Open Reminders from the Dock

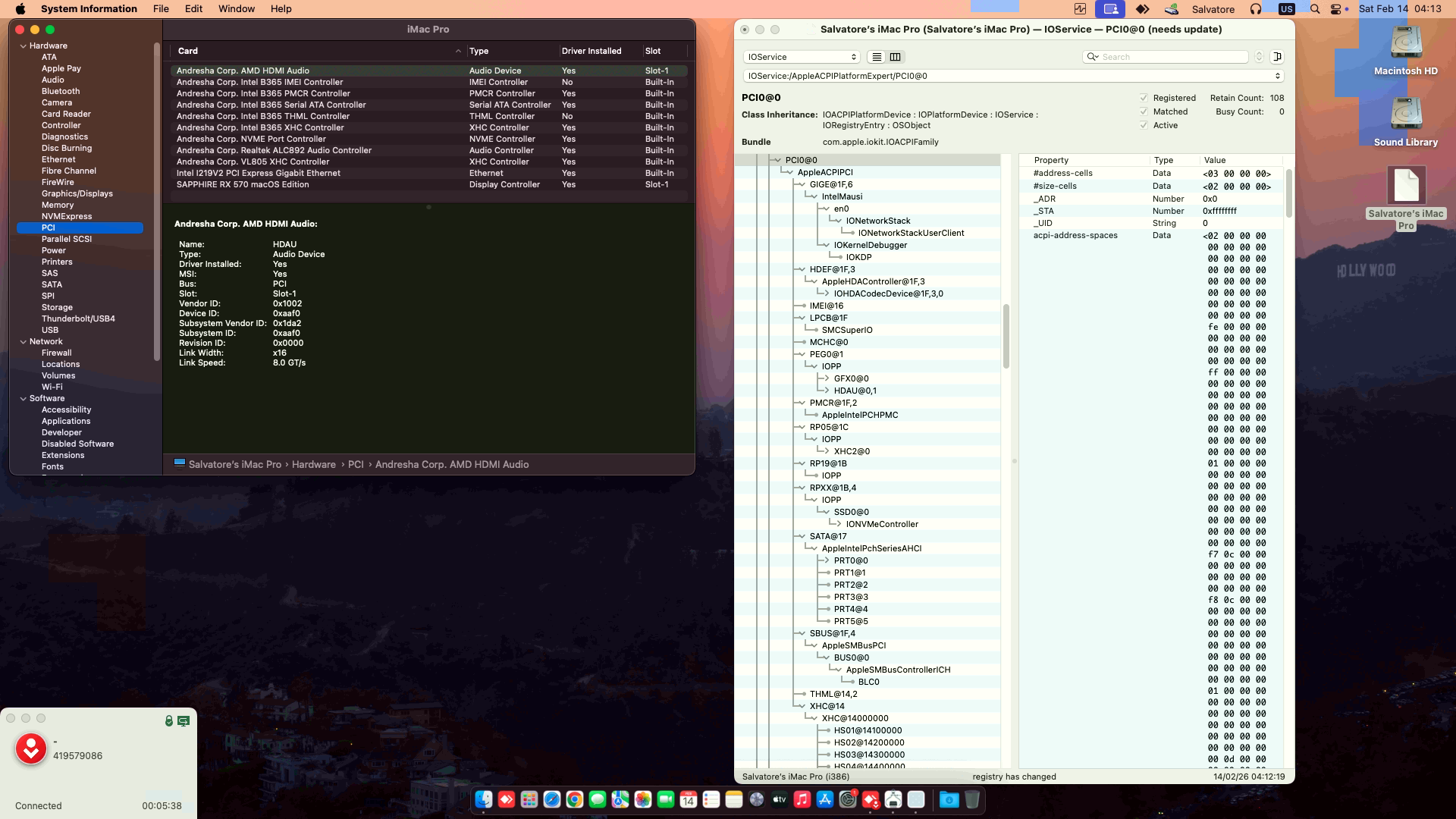point(711,799)
